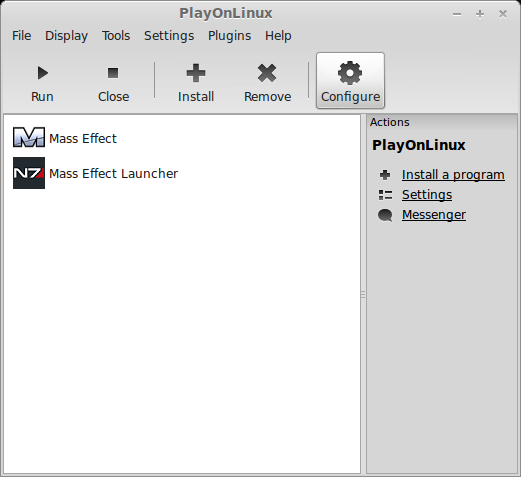Open the Display menu
Screen dimensions: 521x477
point(67,36)
